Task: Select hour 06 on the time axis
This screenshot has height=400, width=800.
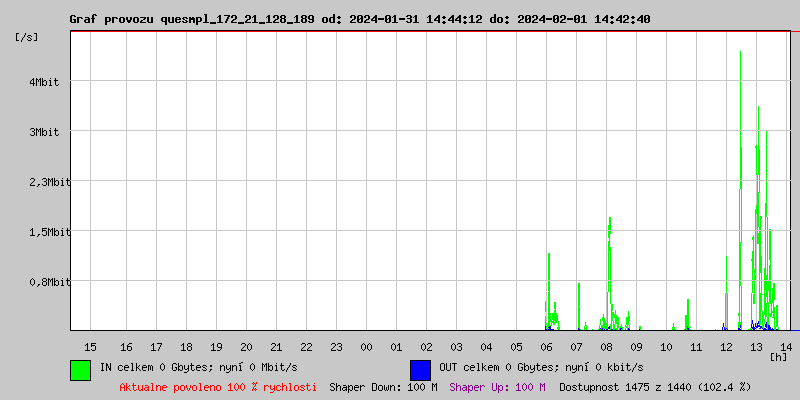Action: coord(546,346)
